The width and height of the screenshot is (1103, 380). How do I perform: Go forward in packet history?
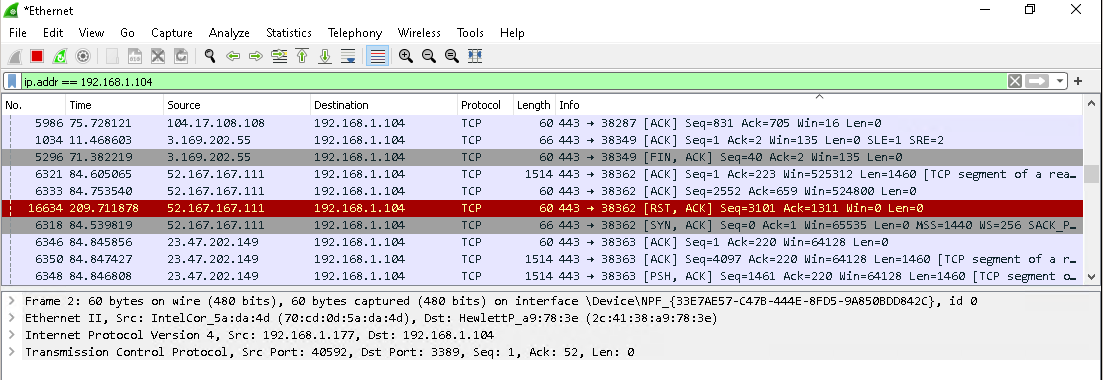pos(256,56)
